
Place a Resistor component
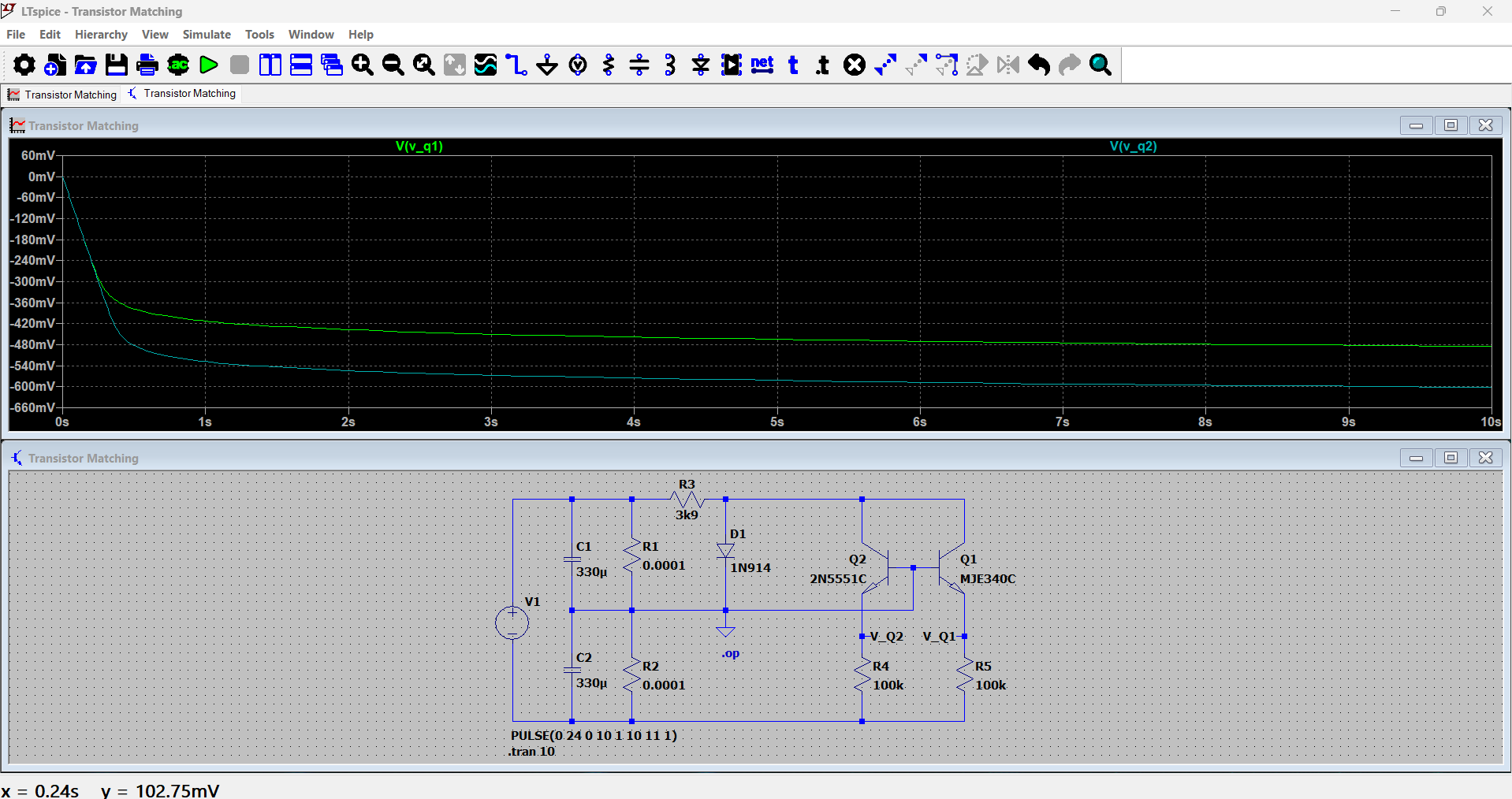pyautogui.click(x=609, y=65)
